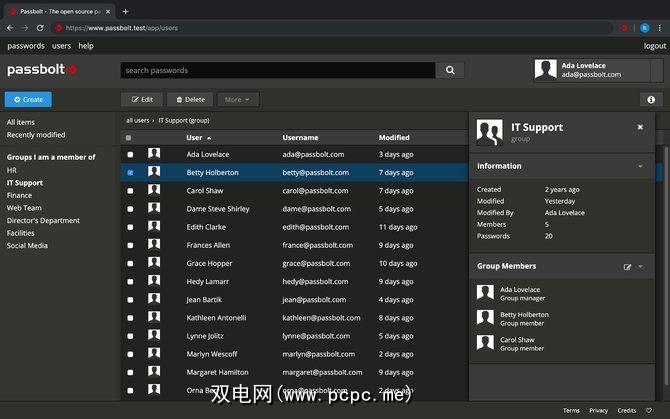Open the passwords menu
This screenshot has height=419, width=670.
click(x=26, y=46)
